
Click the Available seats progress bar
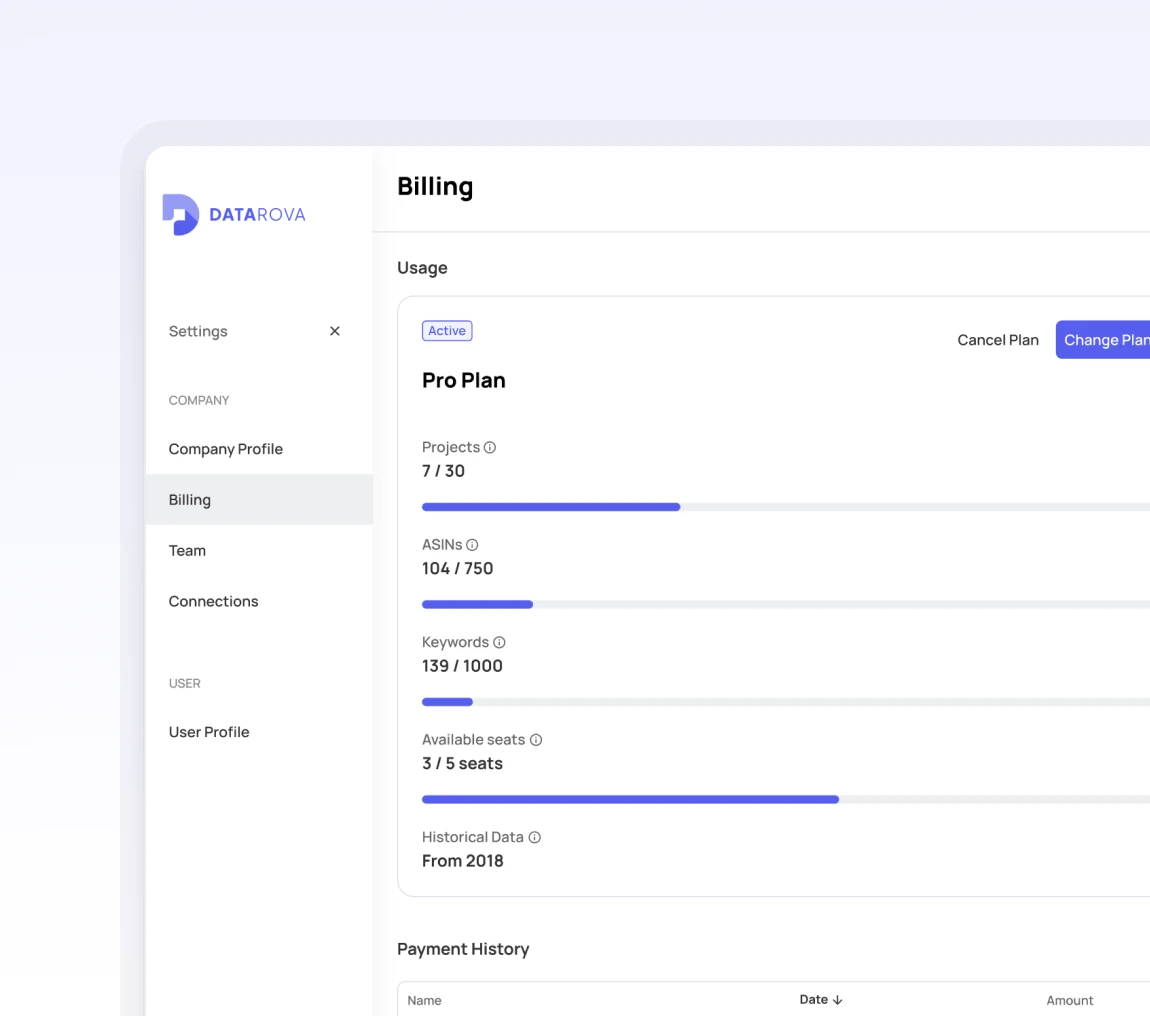[785, 800]
